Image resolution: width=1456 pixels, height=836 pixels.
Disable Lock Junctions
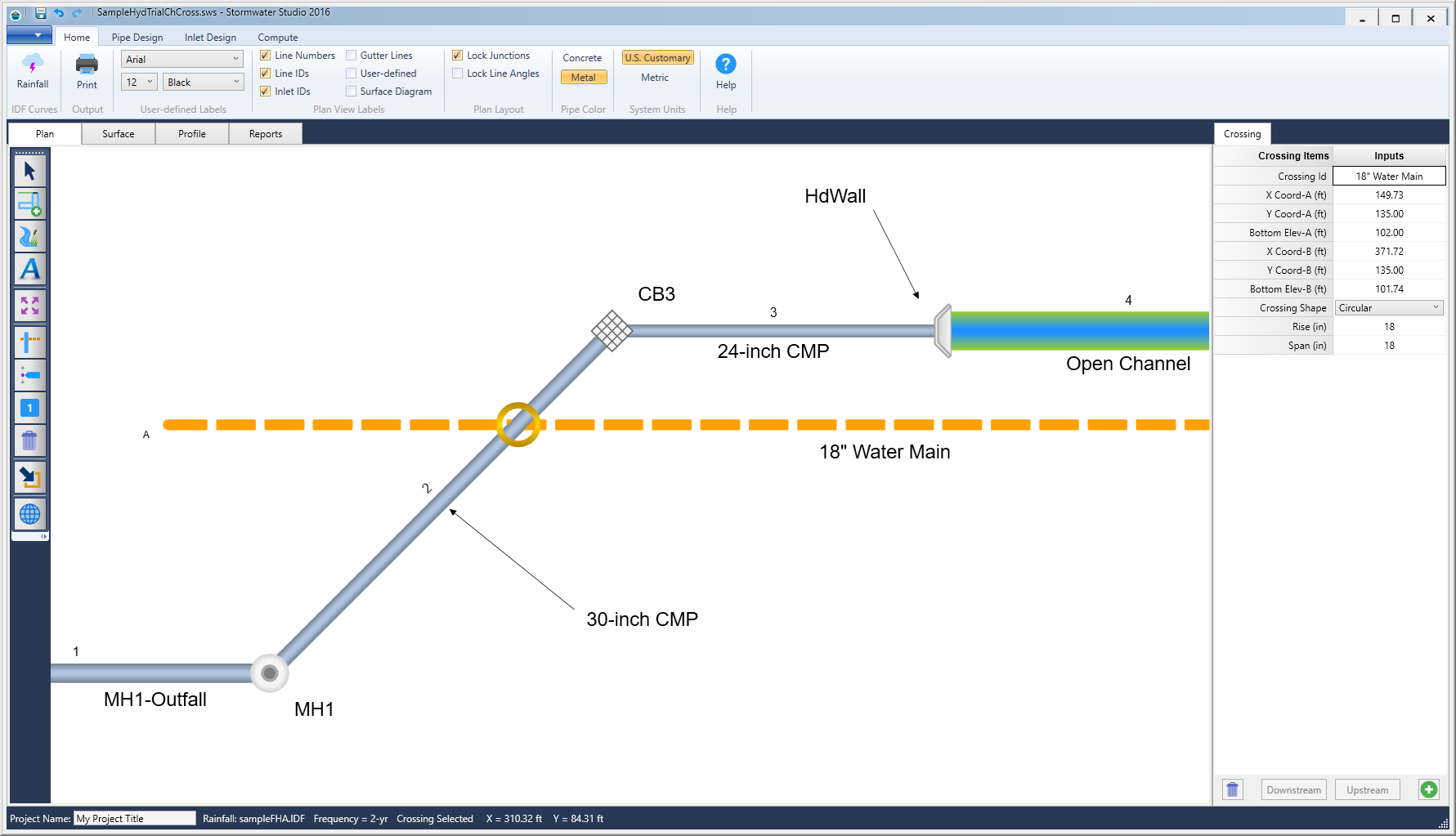(x=458, y=55)
